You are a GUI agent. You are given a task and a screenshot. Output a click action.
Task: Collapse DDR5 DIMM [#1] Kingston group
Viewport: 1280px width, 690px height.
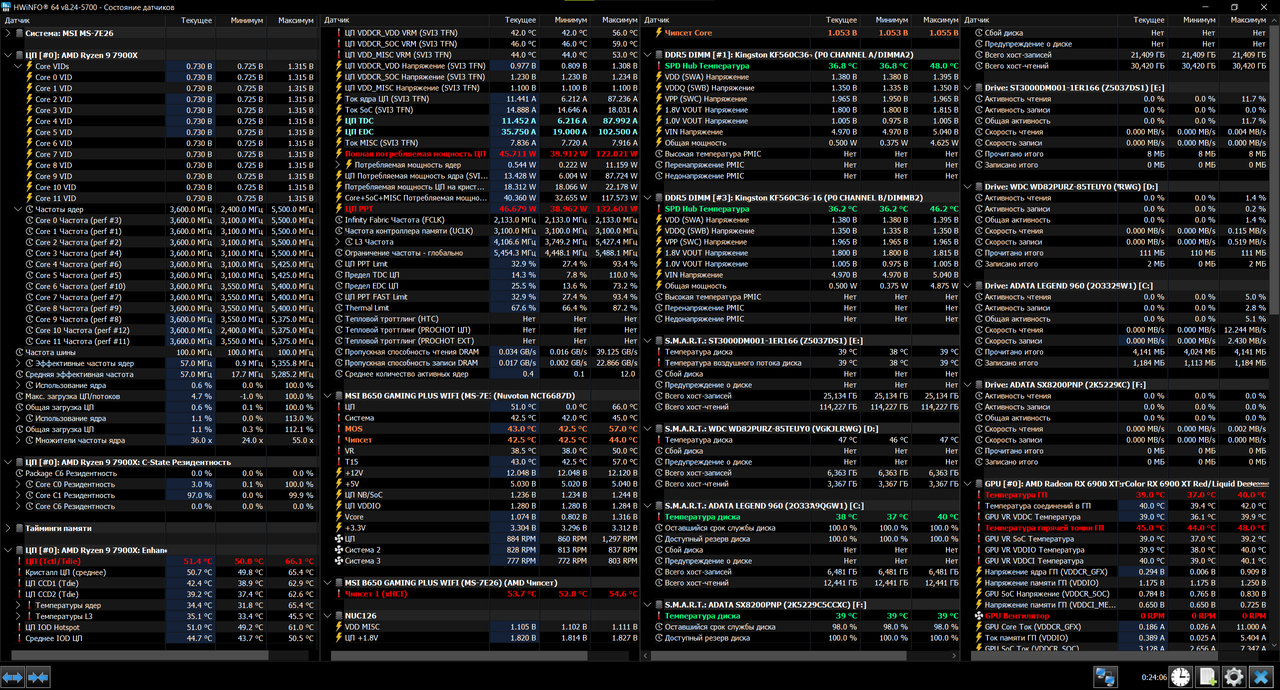[x=647, y=55]
